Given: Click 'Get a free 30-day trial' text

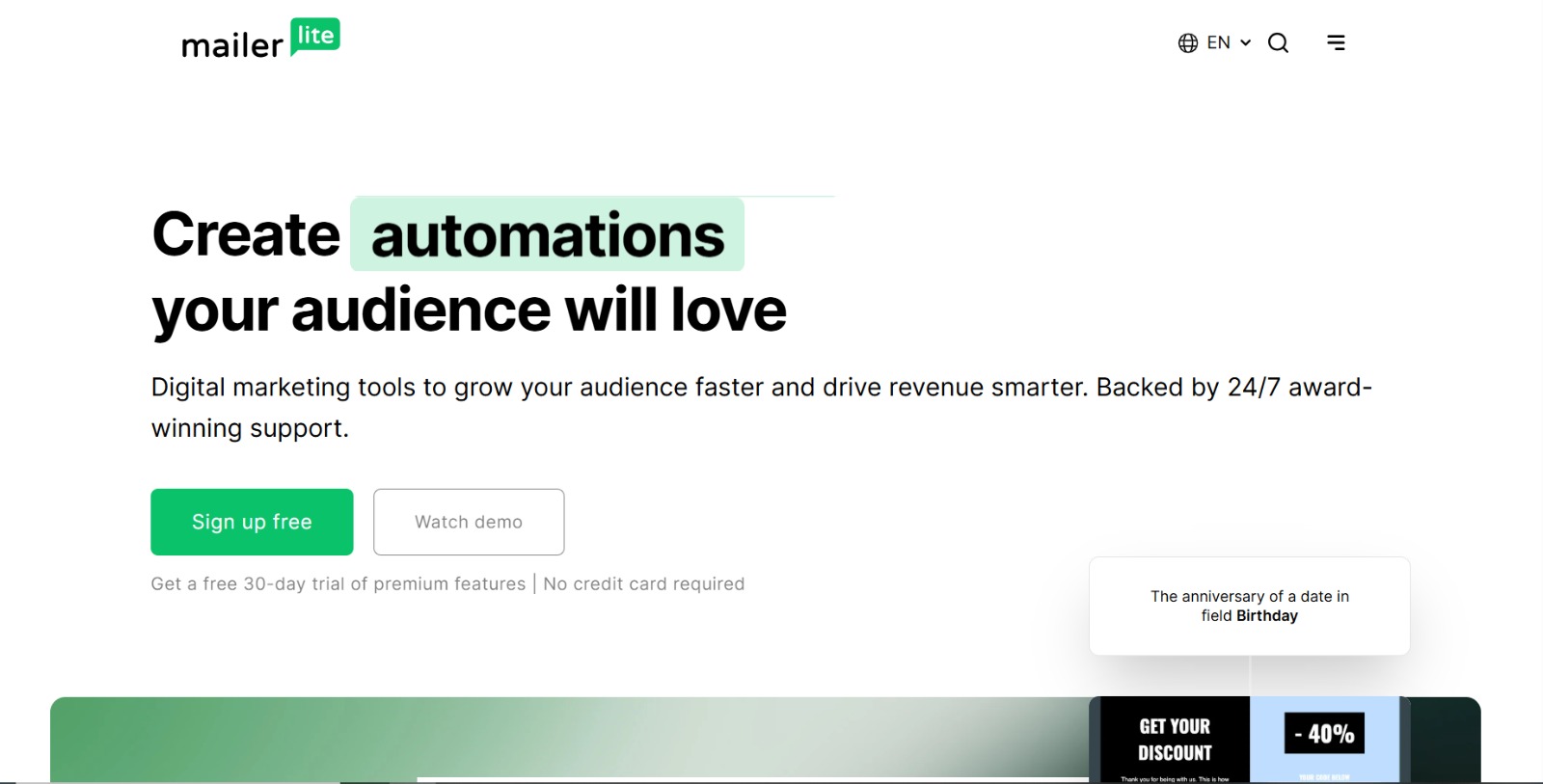Looking at the screenshot, I should pos(338,583).
